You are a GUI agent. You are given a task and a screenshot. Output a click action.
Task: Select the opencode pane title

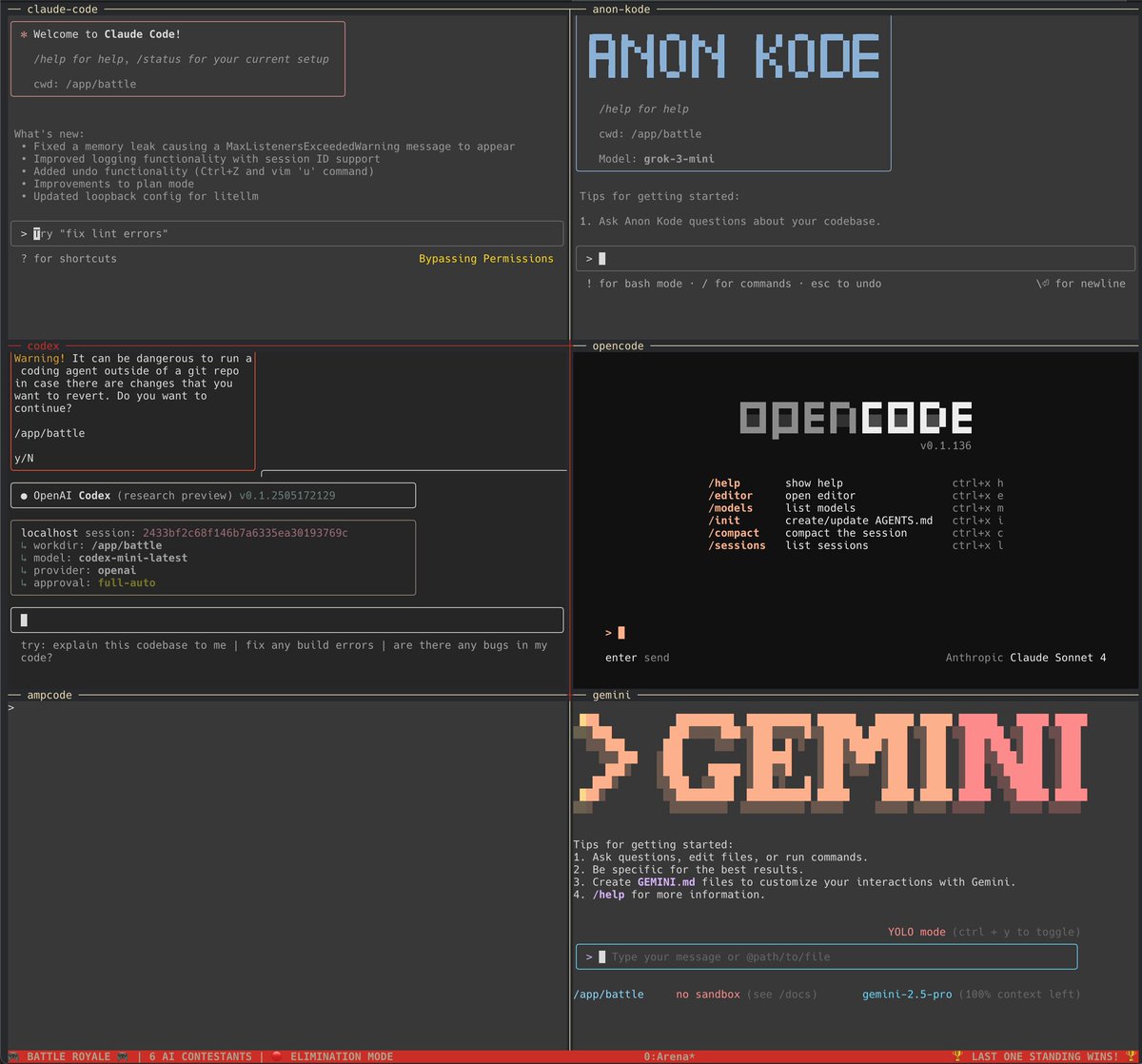point(619,345)
